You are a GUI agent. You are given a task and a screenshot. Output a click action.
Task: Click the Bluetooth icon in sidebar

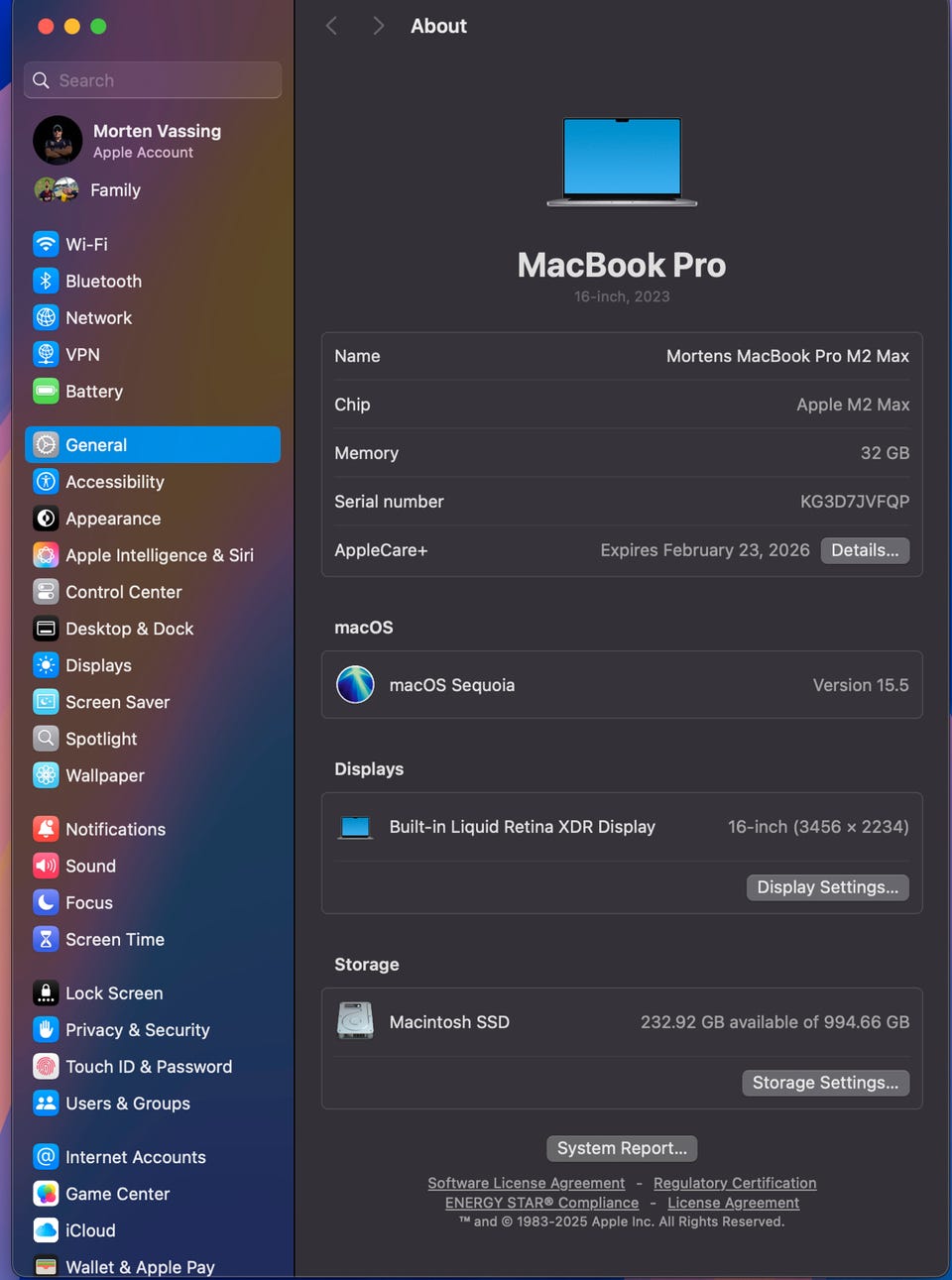pyautogui.click(x=46, y=281)
